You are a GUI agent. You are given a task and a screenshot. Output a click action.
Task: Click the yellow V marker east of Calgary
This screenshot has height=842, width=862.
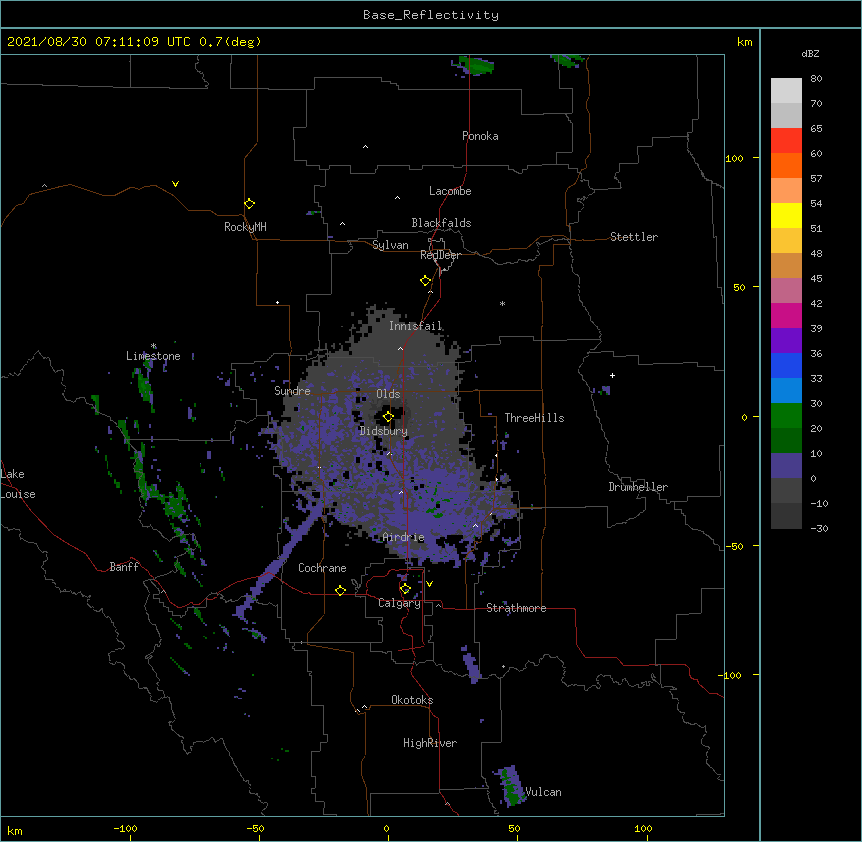[429, 584]
